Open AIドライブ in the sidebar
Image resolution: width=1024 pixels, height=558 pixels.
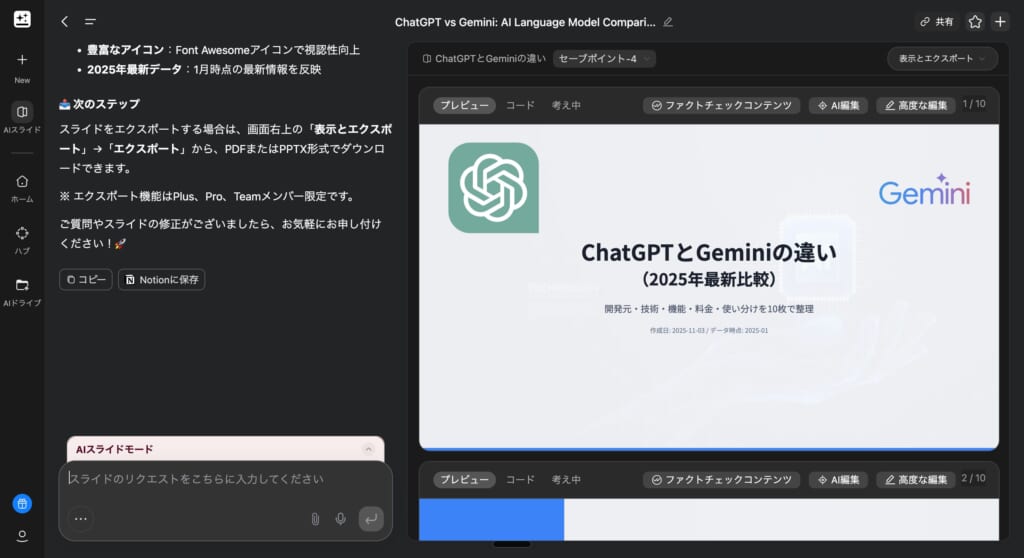(x=22, y=292)
